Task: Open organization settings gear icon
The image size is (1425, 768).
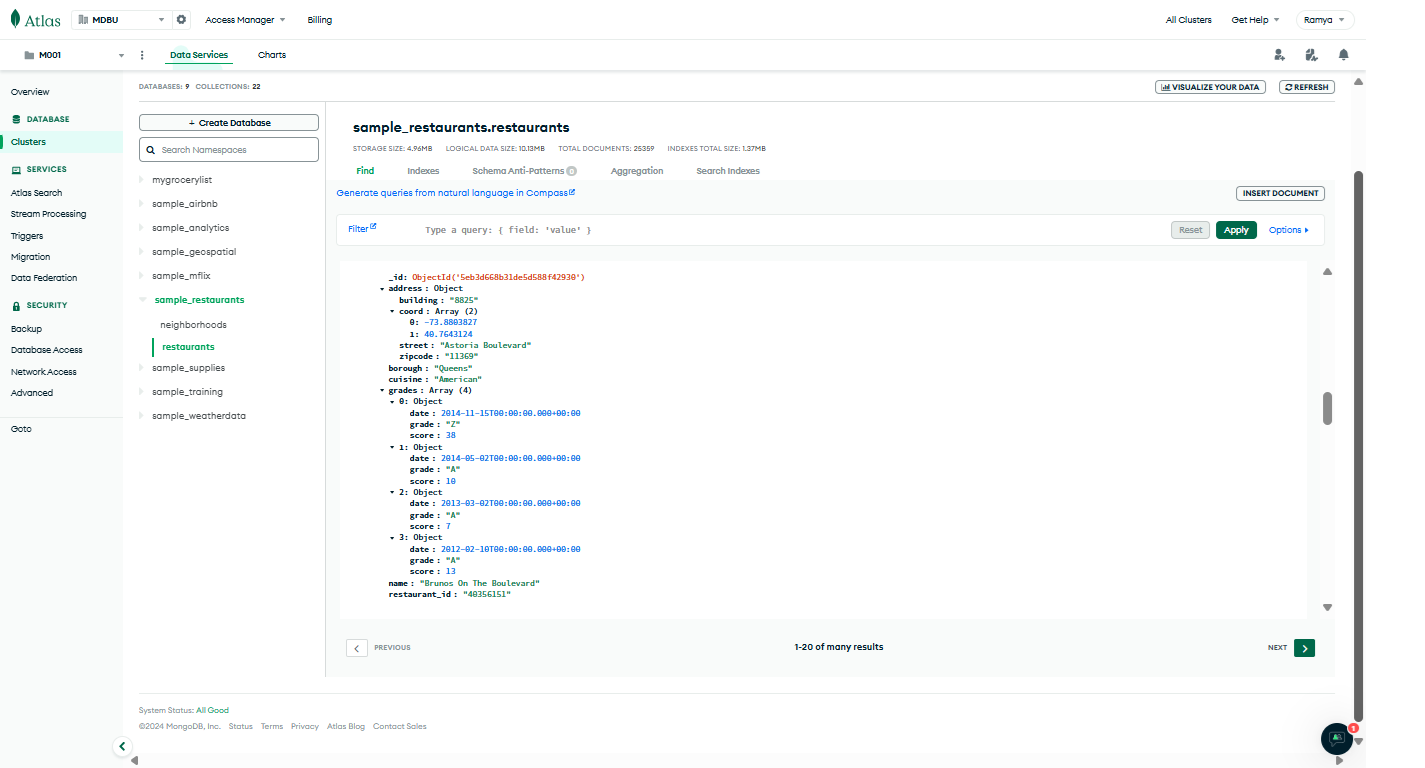Action: click(181, 20)
